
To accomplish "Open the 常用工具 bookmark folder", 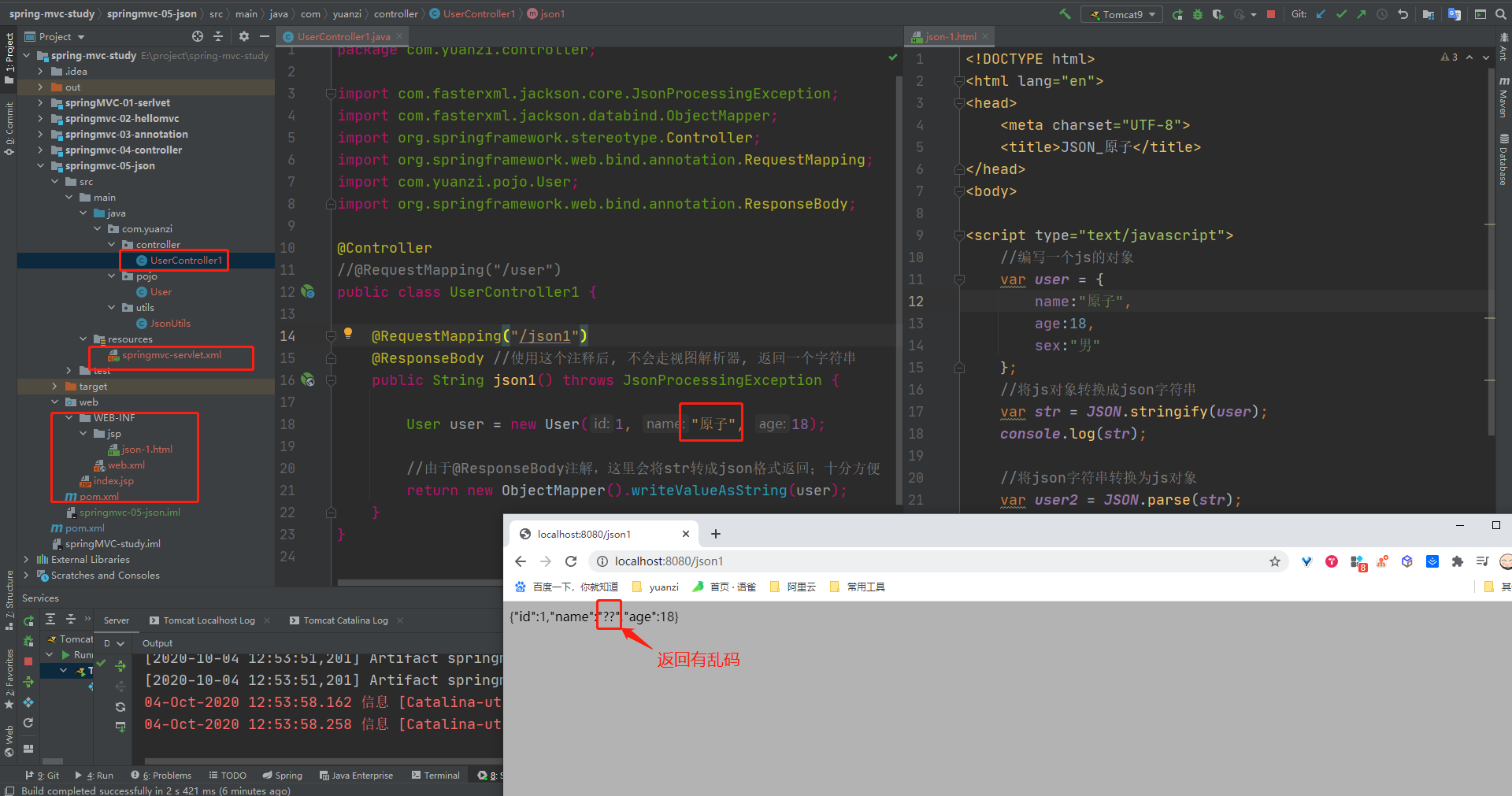I will click(x=858, y=587).
